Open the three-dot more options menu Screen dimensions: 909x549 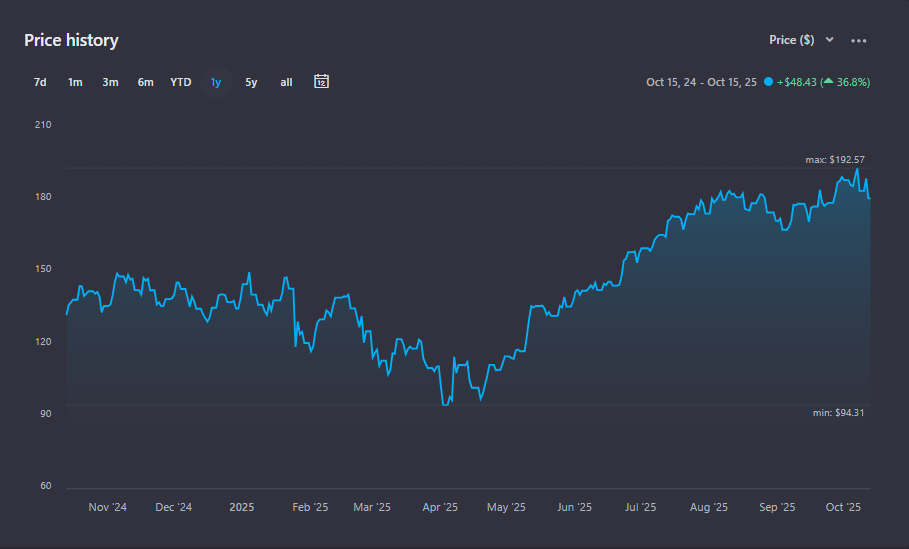click(858, 41)
